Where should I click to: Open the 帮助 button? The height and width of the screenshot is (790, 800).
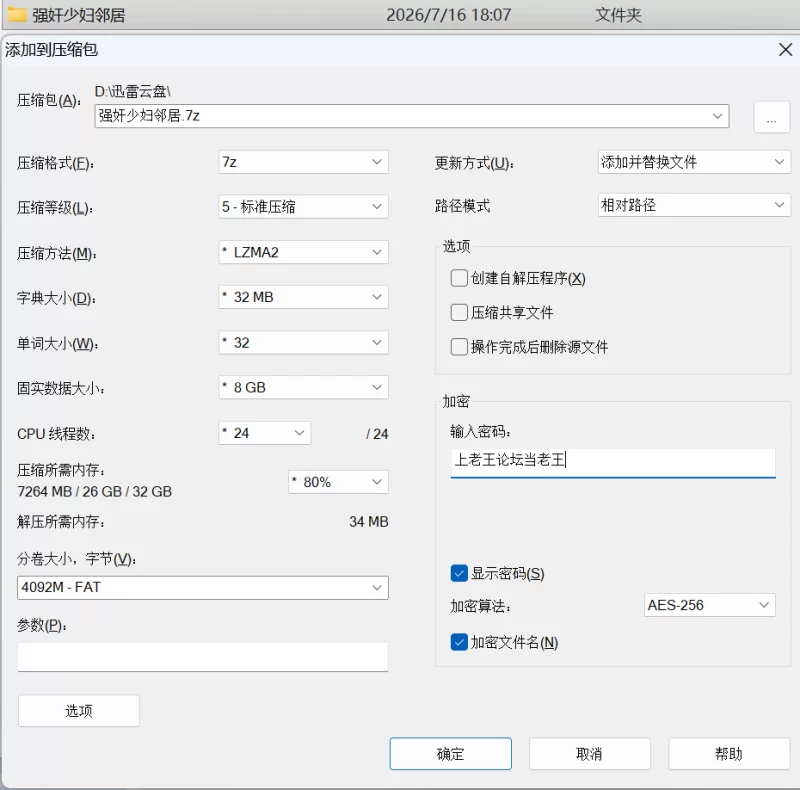click(x=729, y=754)
